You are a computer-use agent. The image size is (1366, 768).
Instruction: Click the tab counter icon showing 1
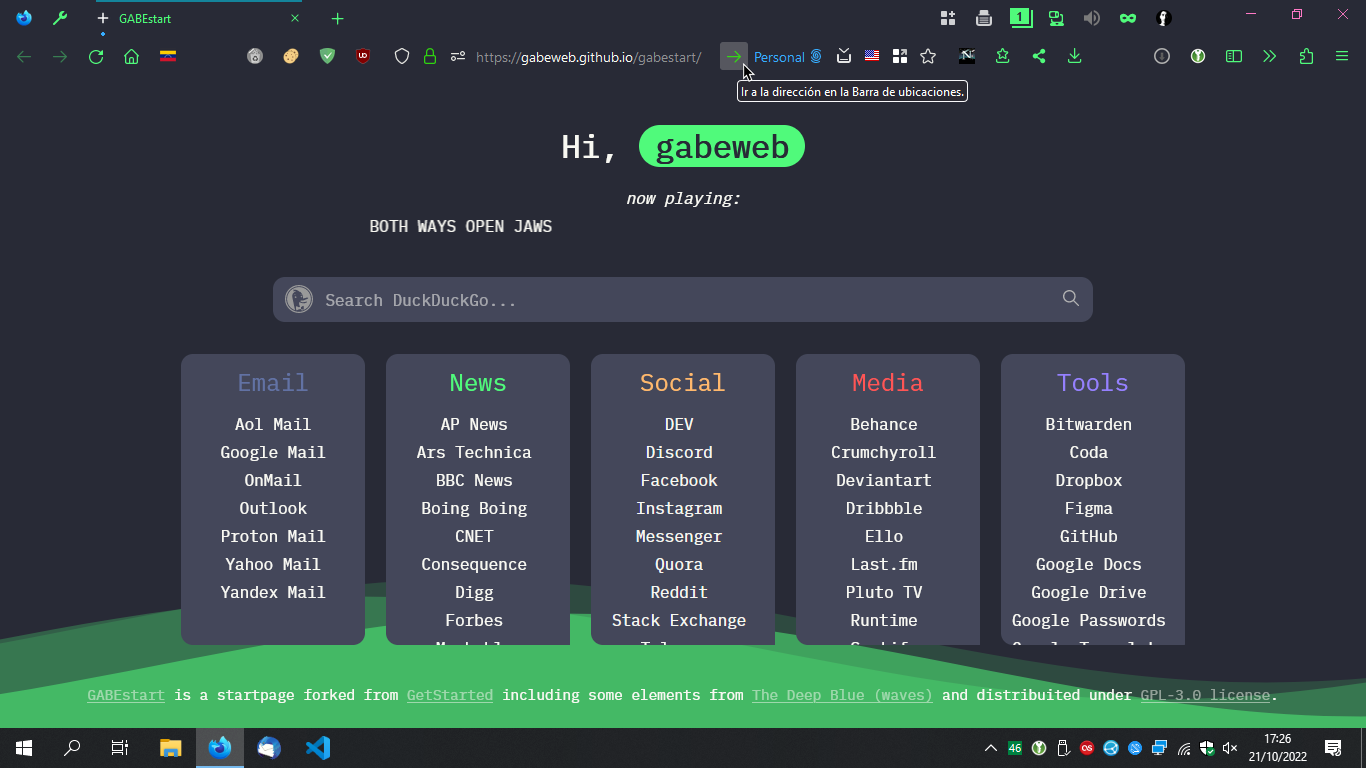(1020, 17)
